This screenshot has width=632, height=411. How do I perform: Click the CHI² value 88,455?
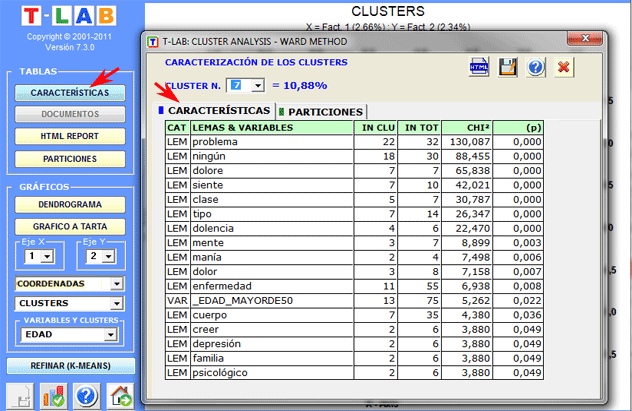tap(467, 156)
